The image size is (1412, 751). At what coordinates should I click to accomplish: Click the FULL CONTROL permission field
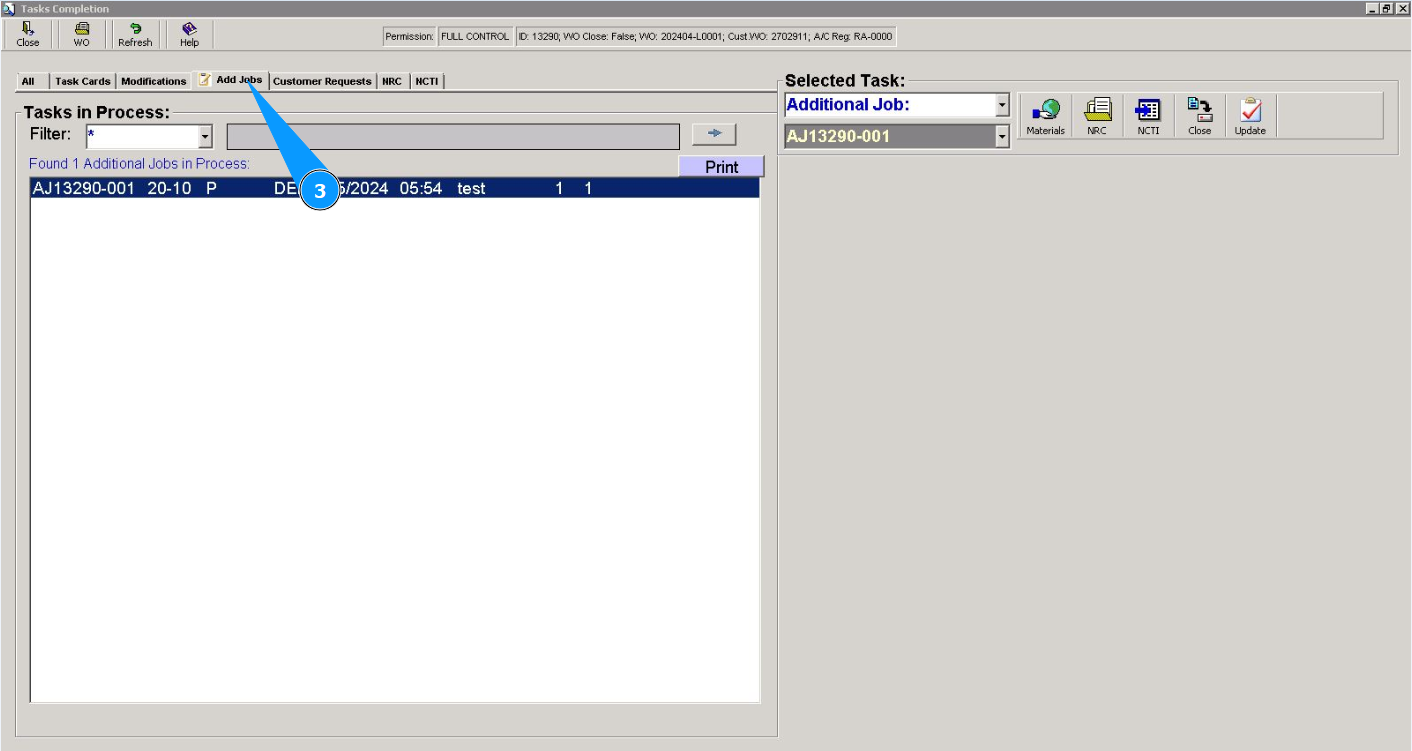pos(475,37)
